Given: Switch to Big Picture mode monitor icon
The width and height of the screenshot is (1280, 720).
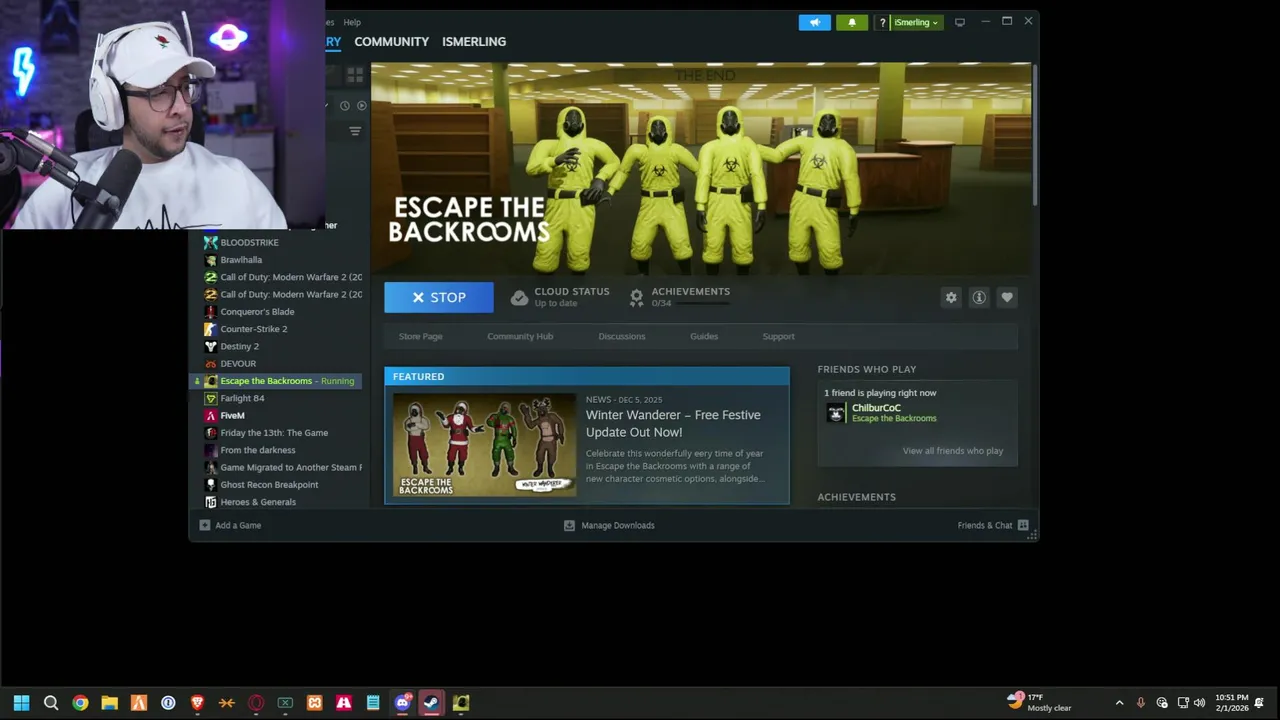Looking at the screenshot, I should (960, 22).
